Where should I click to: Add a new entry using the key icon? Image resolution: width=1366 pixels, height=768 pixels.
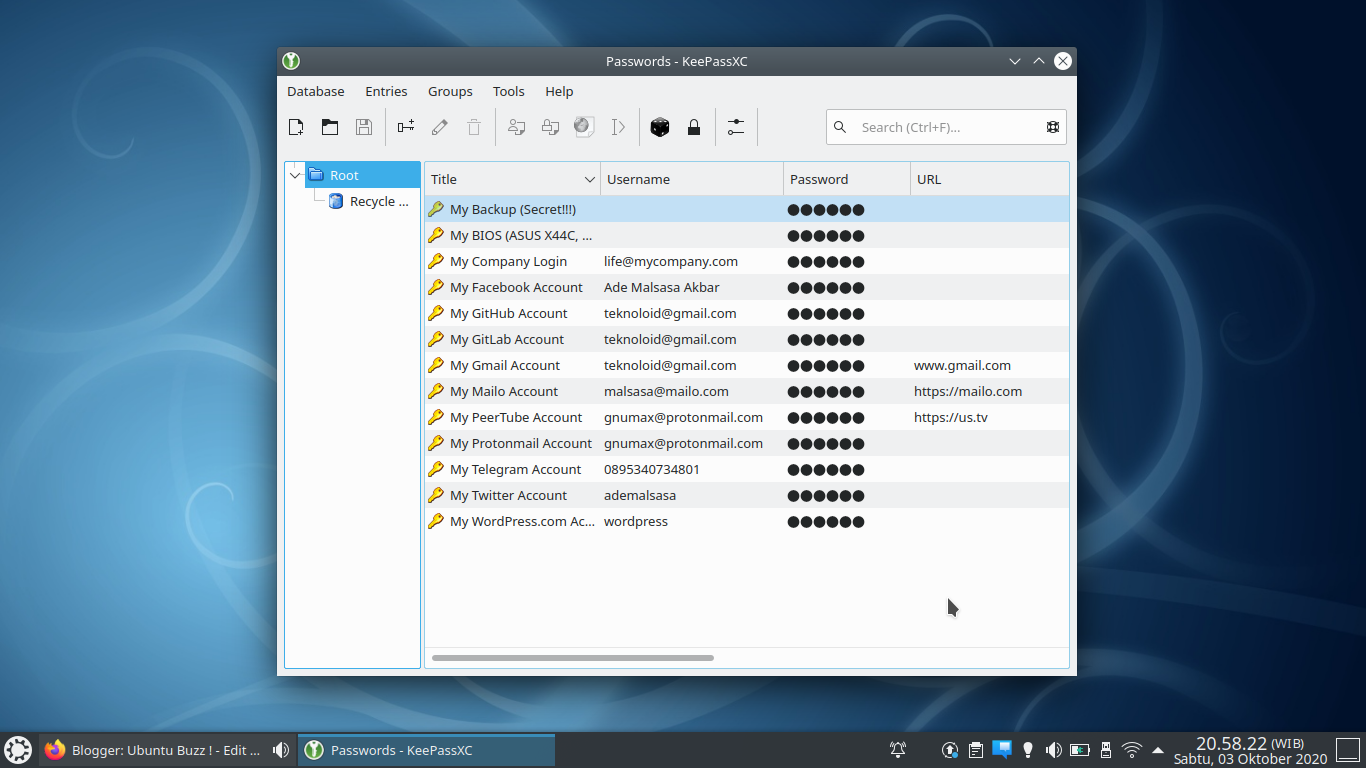pos(406,127)
